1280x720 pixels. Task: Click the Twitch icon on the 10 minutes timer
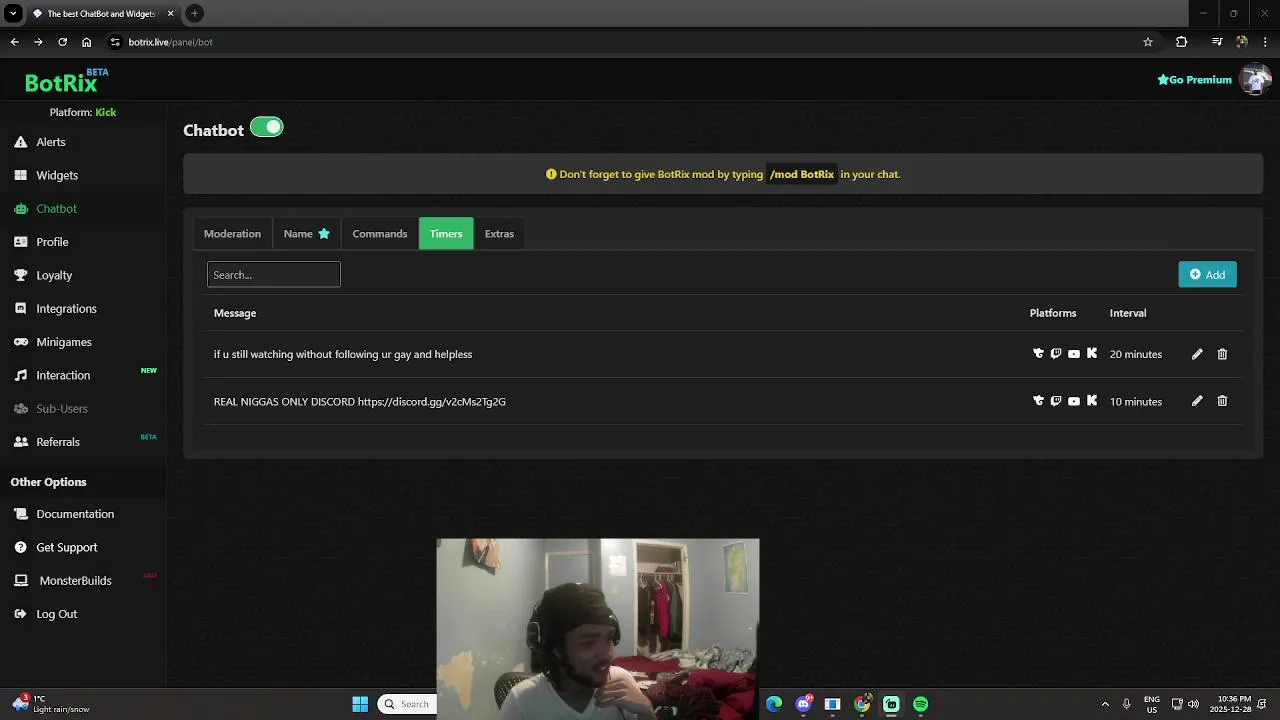tap(1056, 401)
